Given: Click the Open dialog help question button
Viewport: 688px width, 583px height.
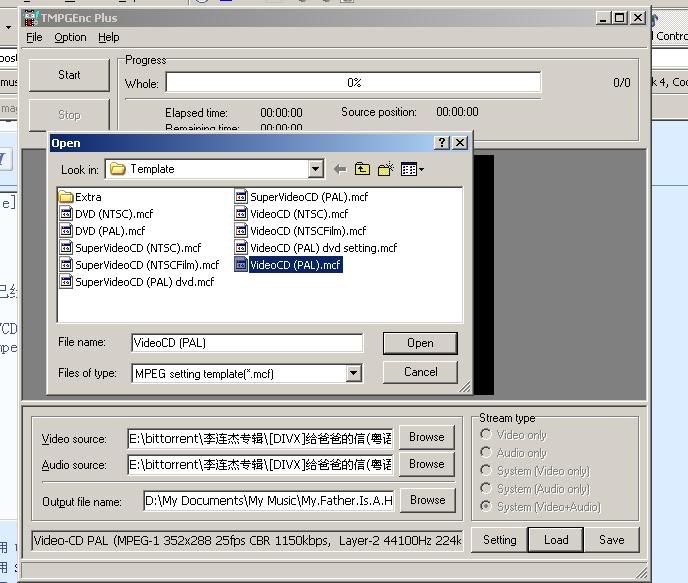Looking at the screenshot, I should click(441, 143).
